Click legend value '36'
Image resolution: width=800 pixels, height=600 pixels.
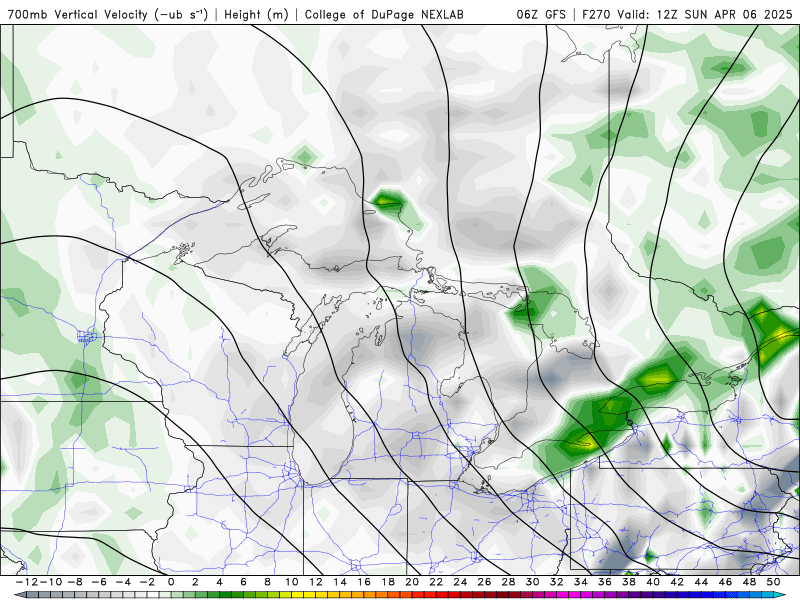(605, 582)
